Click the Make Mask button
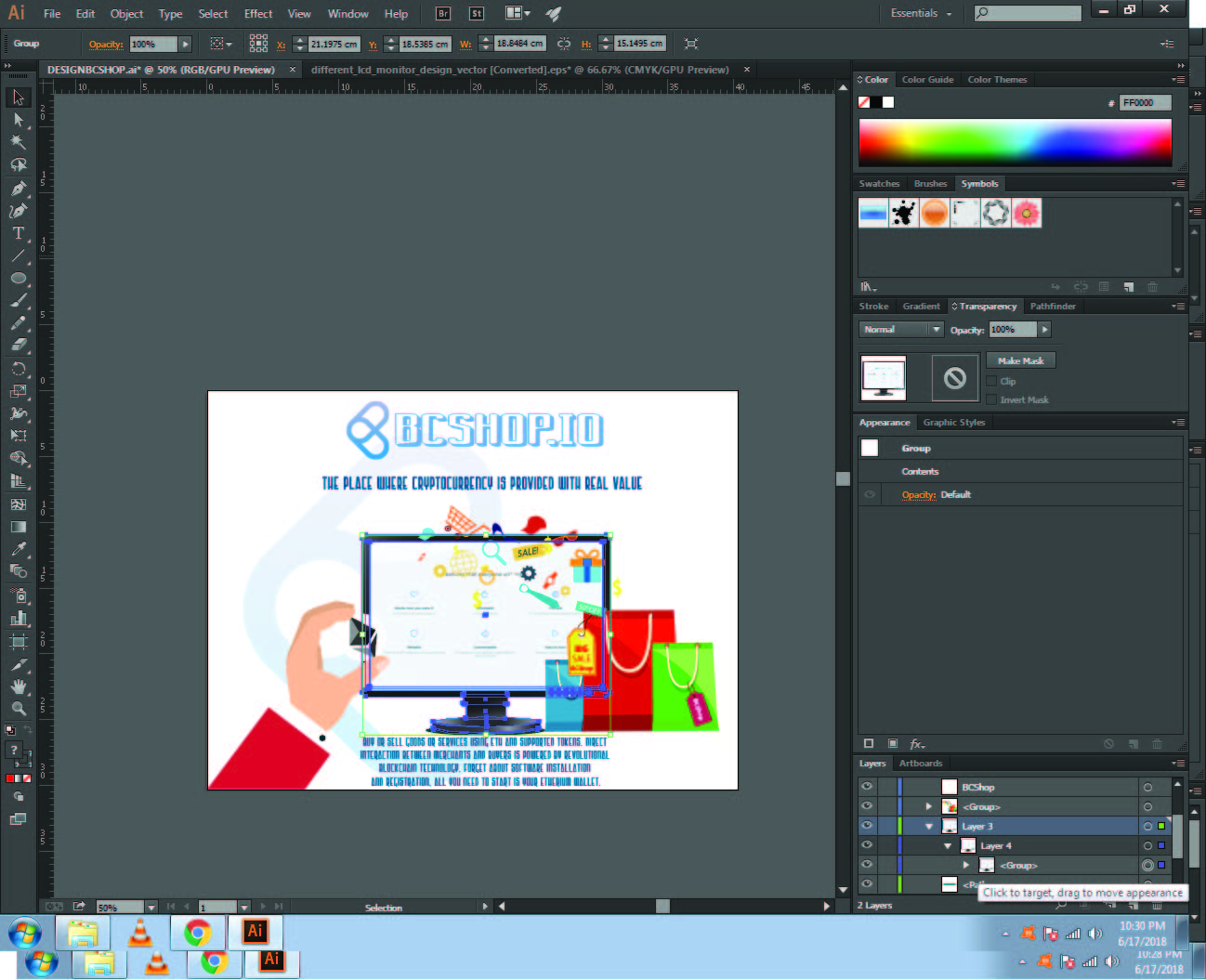The width and height of the screenshot is (1206, 980). [1020, 360]
